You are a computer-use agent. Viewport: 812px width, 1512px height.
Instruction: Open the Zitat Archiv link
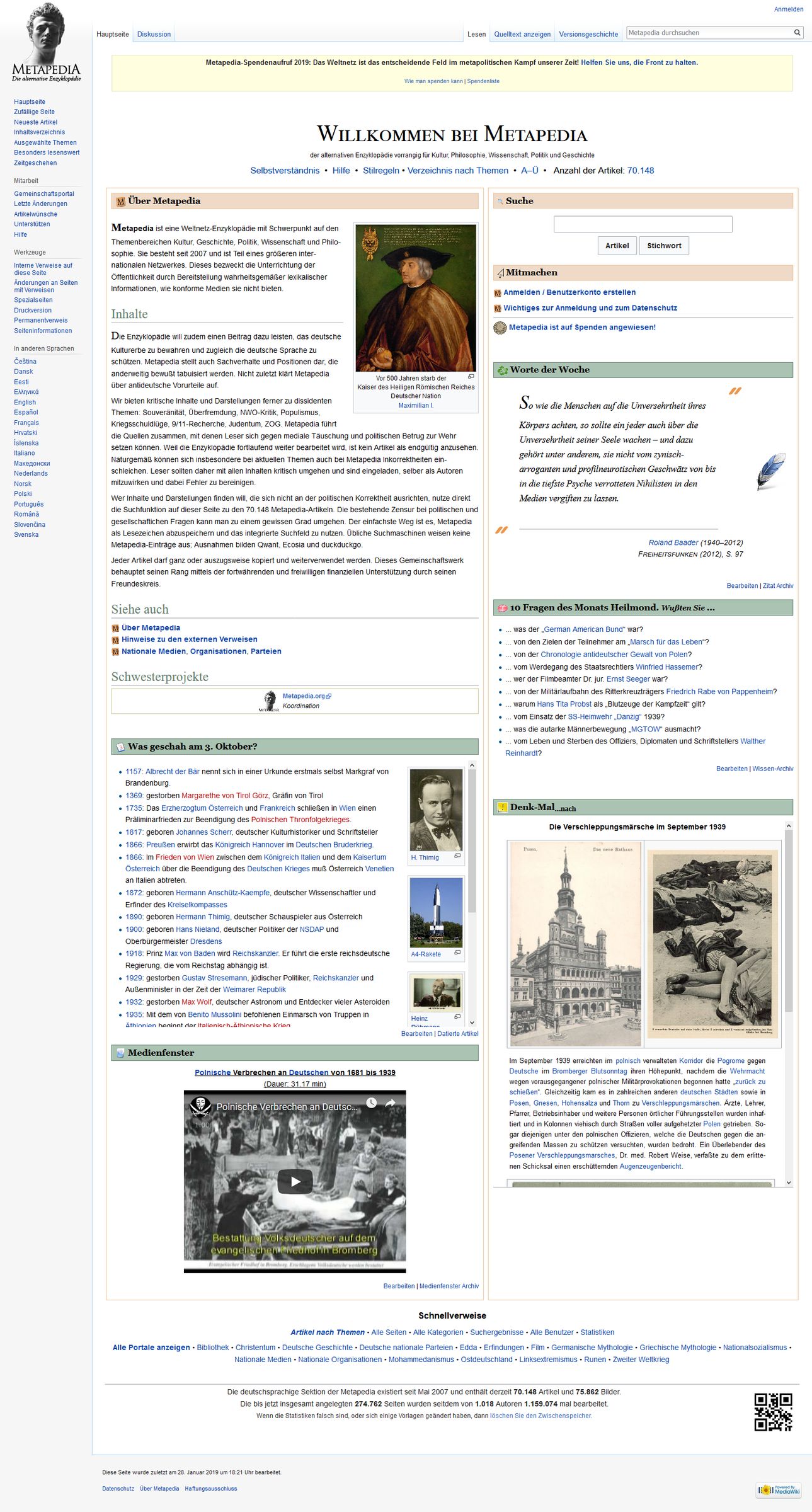[x=777, y=586]
